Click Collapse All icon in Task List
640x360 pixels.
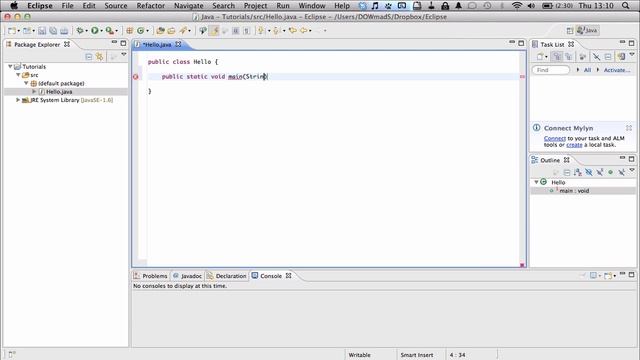pyautogui.click(x=608, y=57)
